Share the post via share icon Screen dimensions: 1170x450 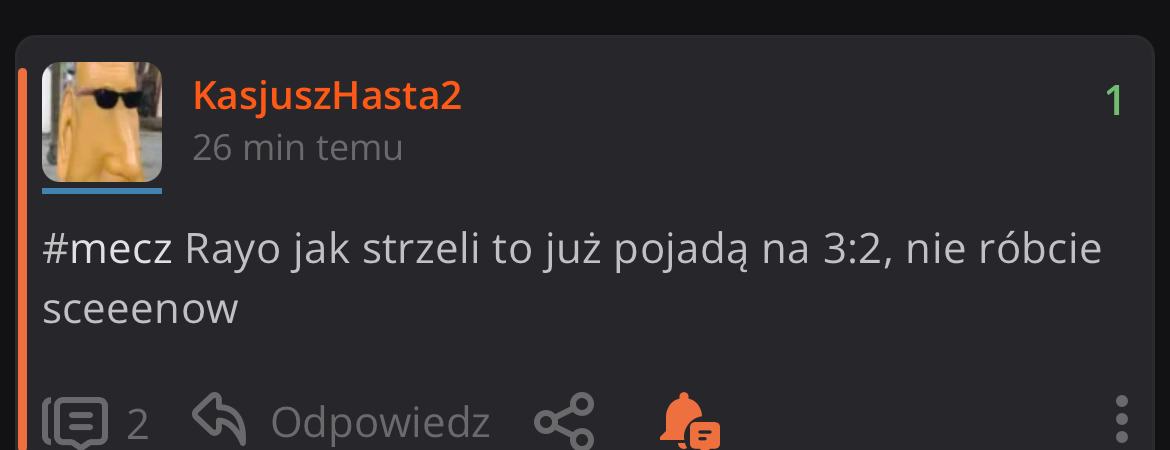564,421
